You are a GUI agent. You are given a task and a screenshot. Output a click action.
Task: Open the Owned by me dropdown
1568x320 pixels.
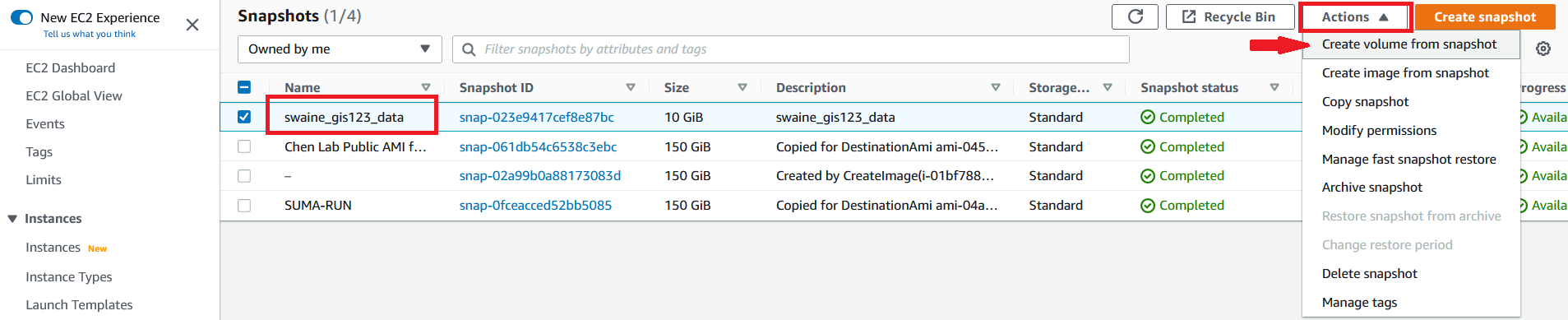coord(340,49)
